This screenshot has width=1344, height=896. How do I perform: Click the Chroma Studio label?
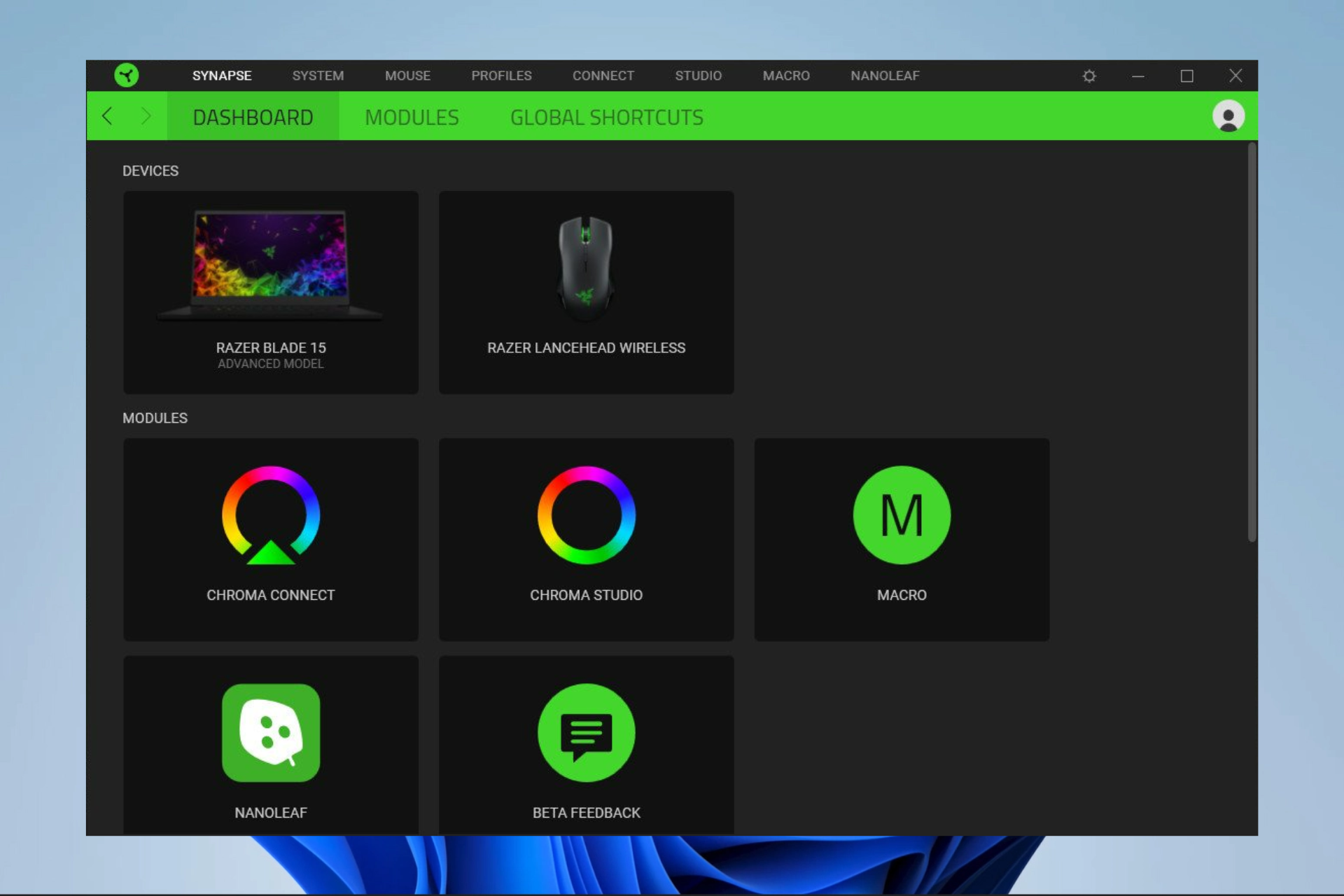[587, 595]
